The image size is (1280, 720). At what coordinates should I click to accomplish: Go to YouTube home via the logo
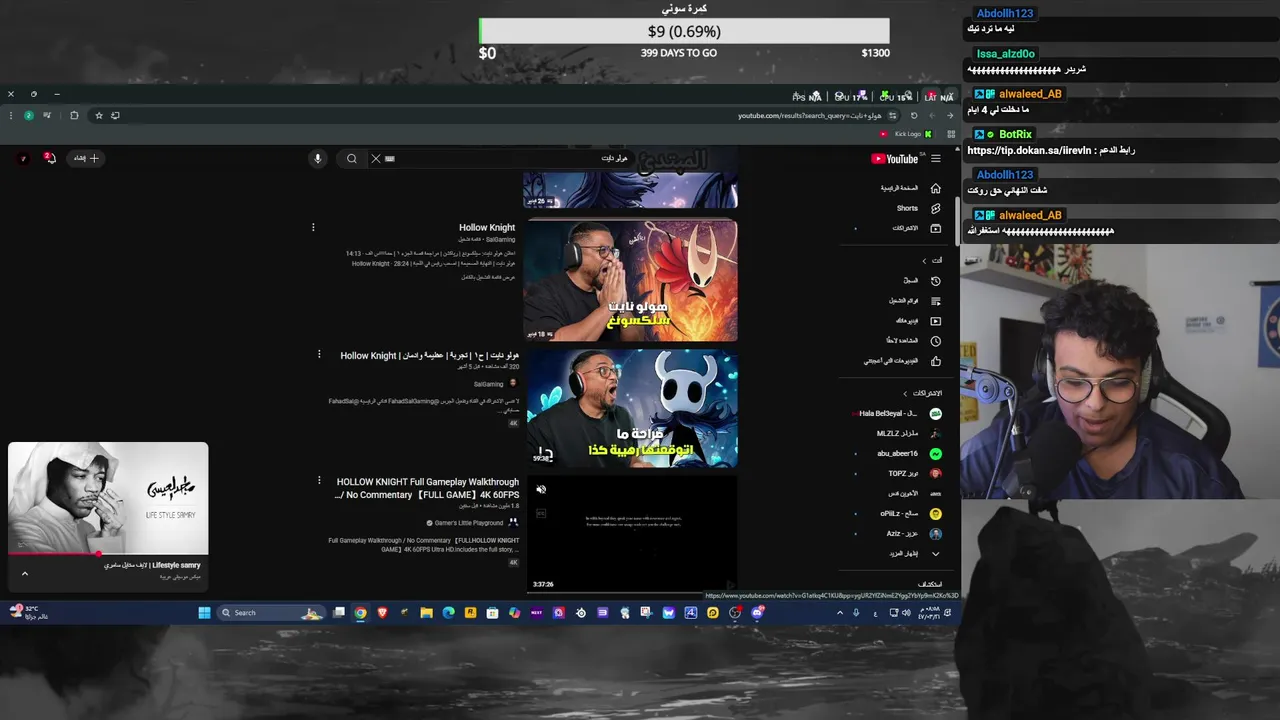click(x=895, y=159)
